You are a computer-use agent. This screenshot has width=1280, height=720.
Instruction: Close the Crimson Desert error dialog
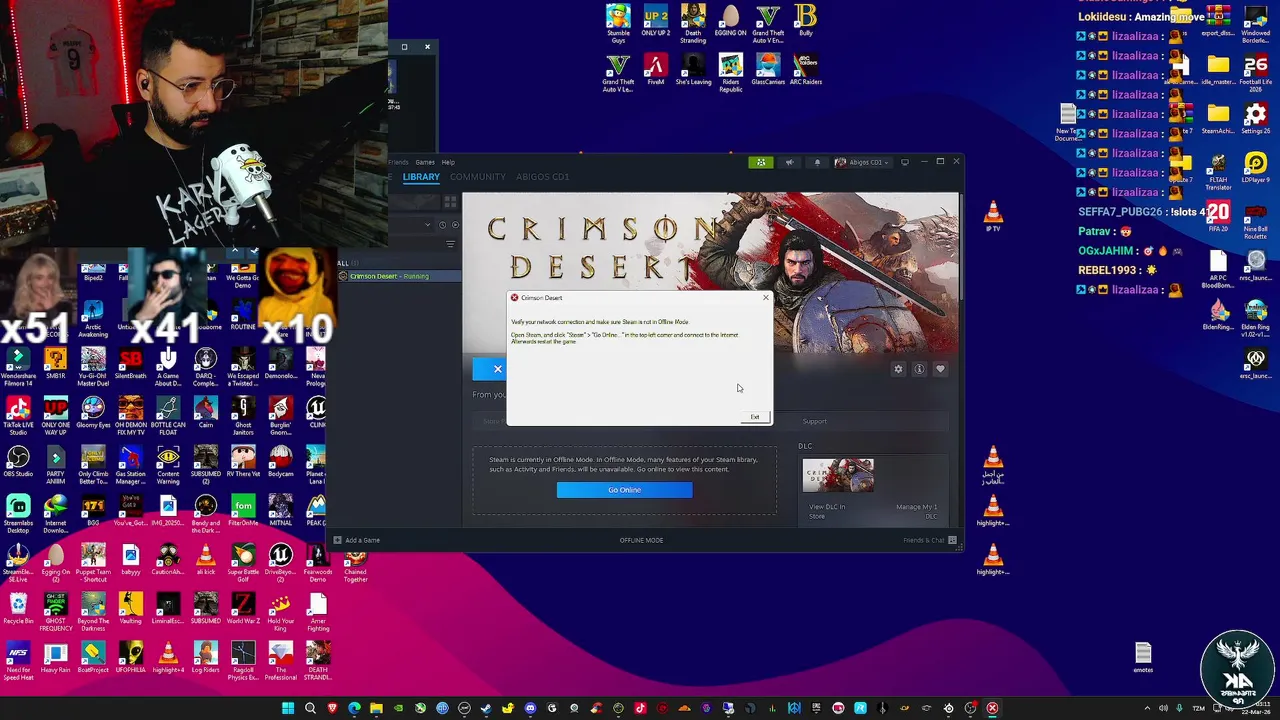point(766,297)
